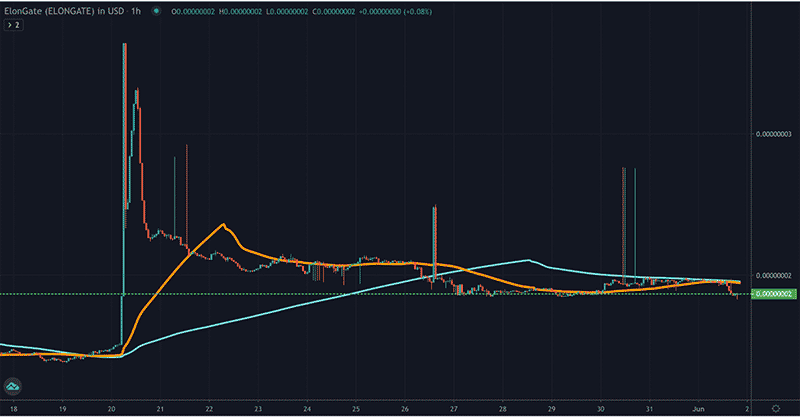
Task: Click date label 21 on time axis
Action: click(160, 409)
